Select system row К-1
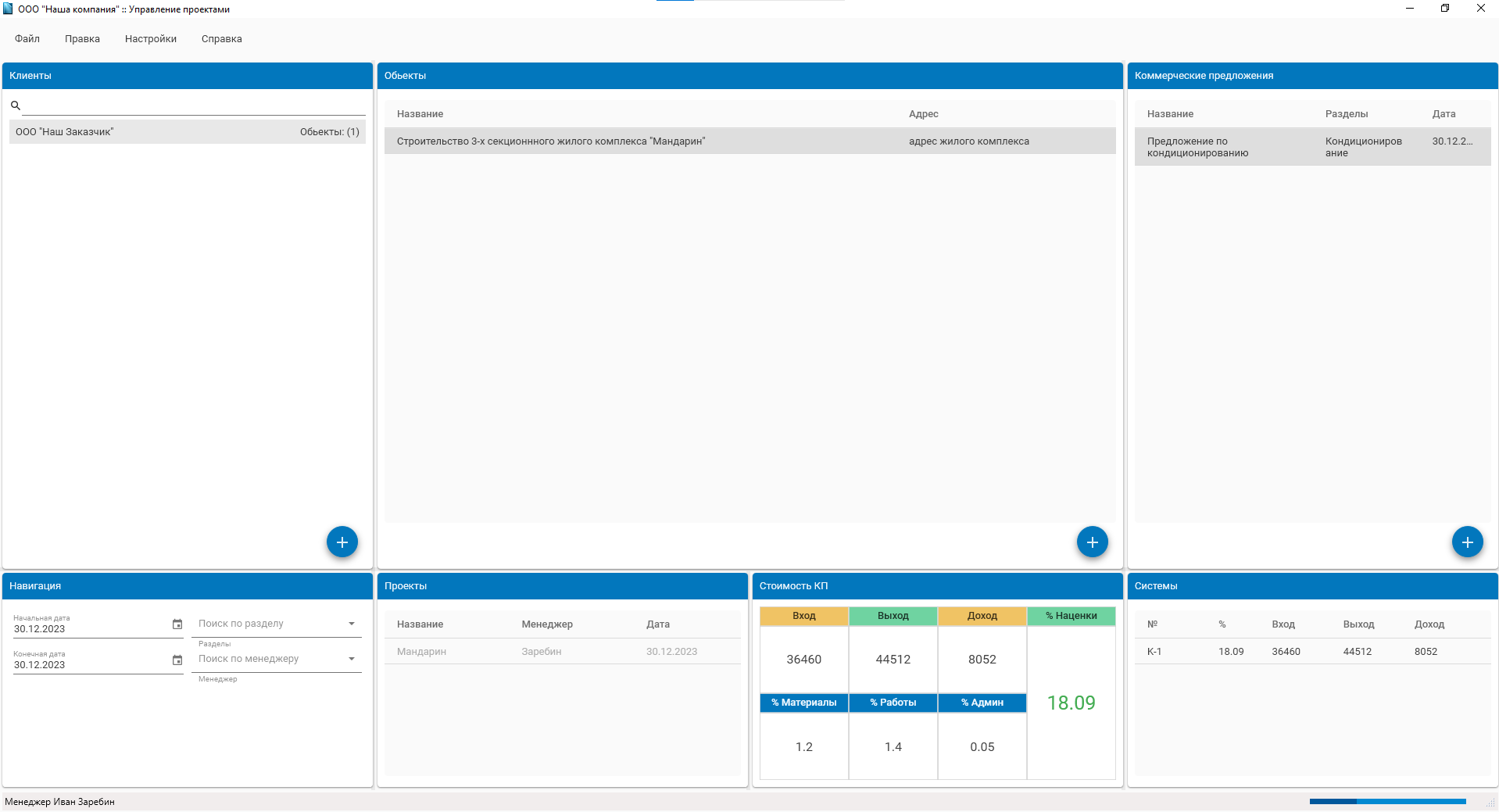This screenshot has height=812, width=1499. [1313, 652]
